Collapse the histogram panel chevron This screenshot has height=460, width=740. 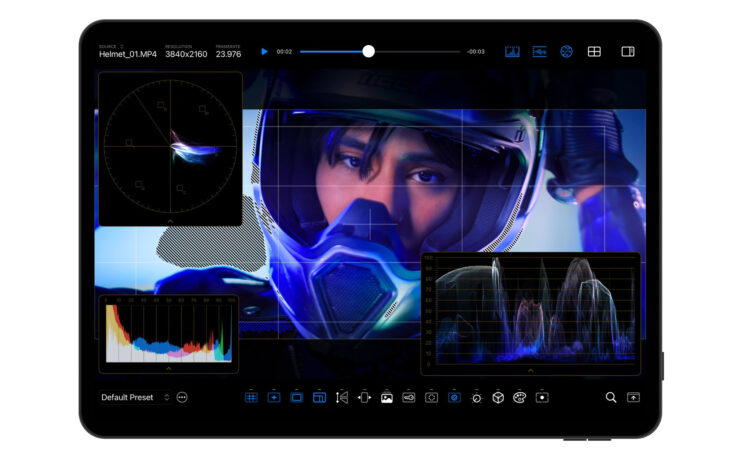(168, 368)
